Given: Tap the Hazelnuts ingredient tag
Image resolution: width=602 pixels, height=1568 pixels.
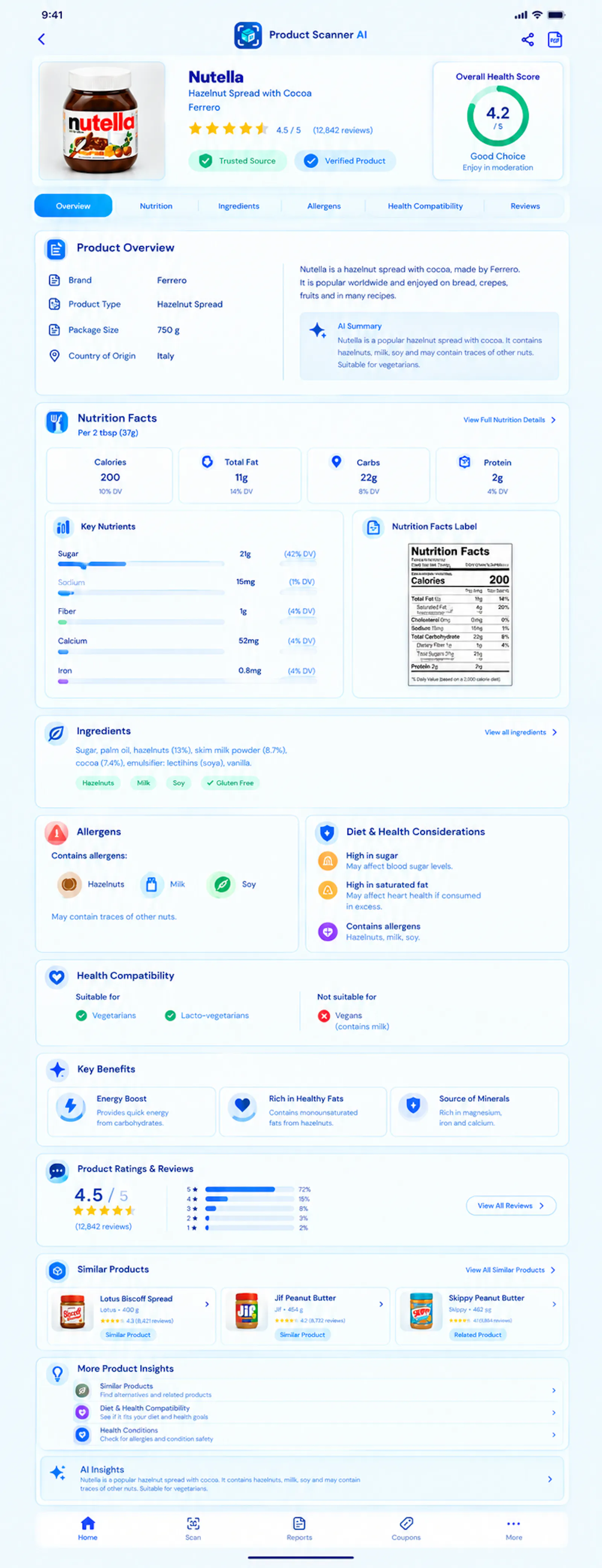Looking at the screenshot, I should (x=98, y=783).
